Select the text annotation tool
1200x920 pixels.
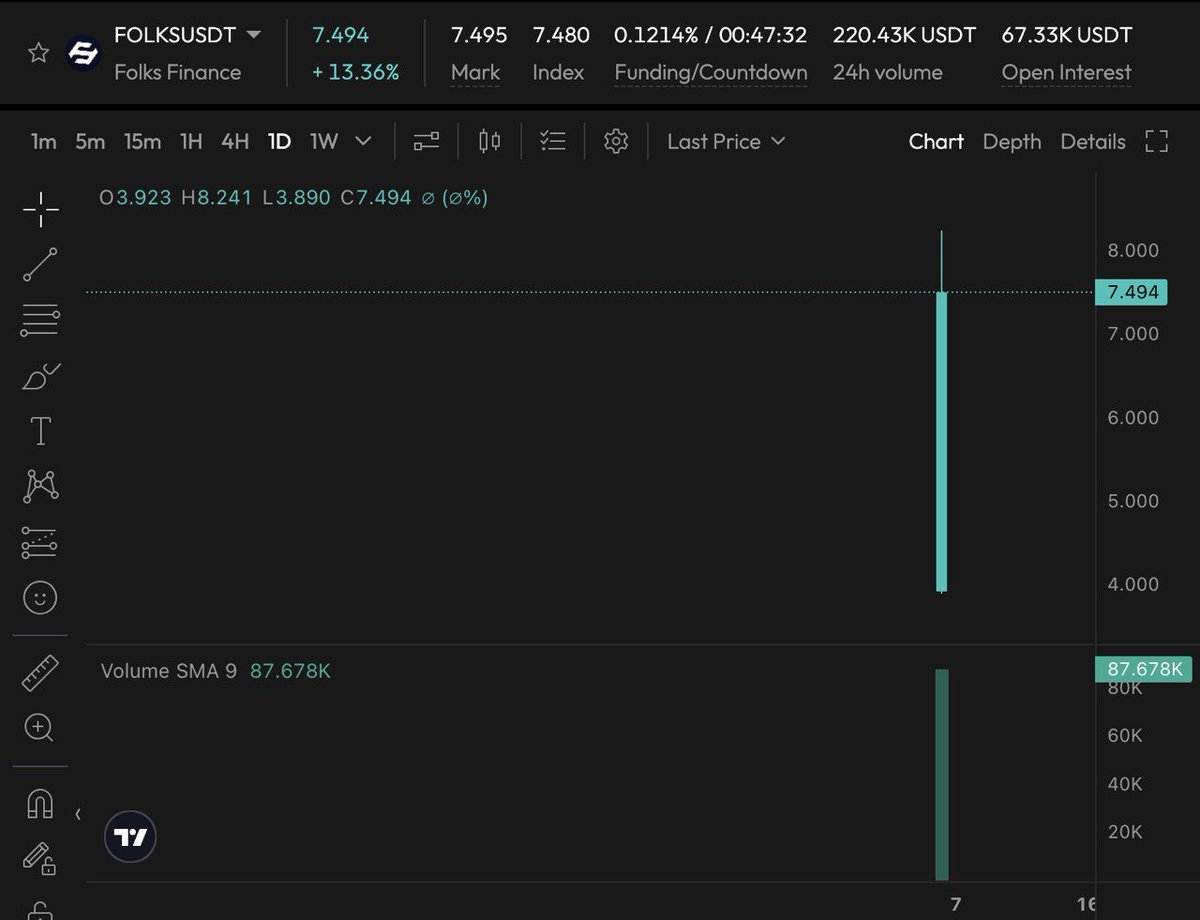[x=40, y=432]
